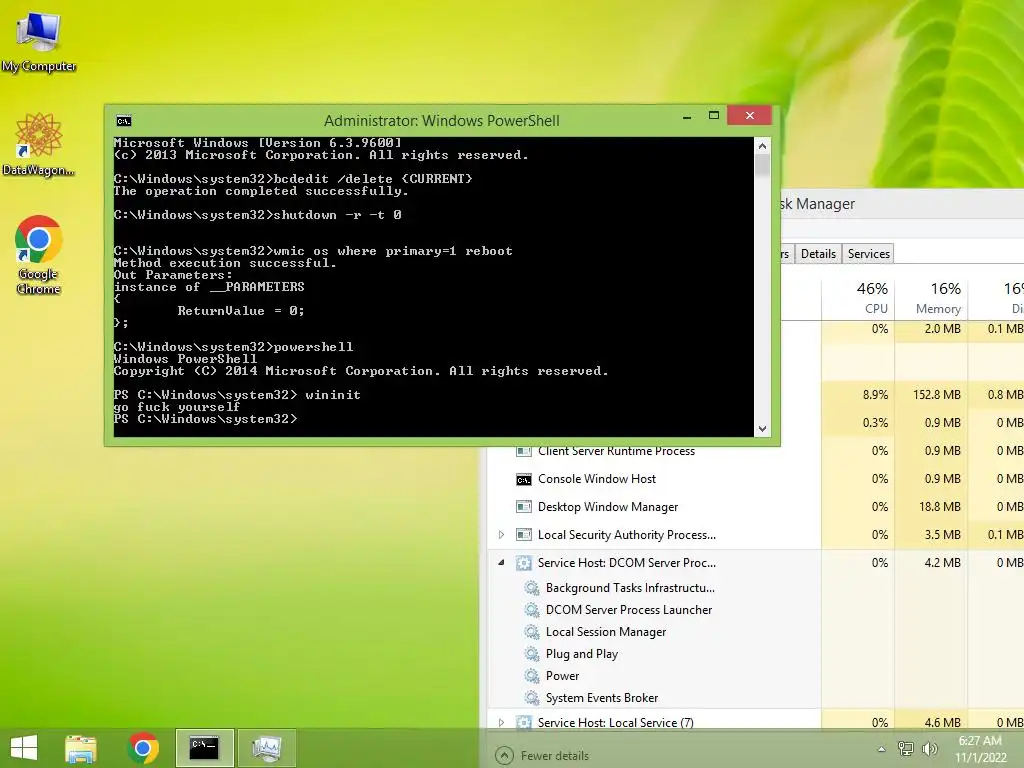Click the Service Host Local Service icon
Viewport: 1024px width, 768px height.
(x=524, y=722)
